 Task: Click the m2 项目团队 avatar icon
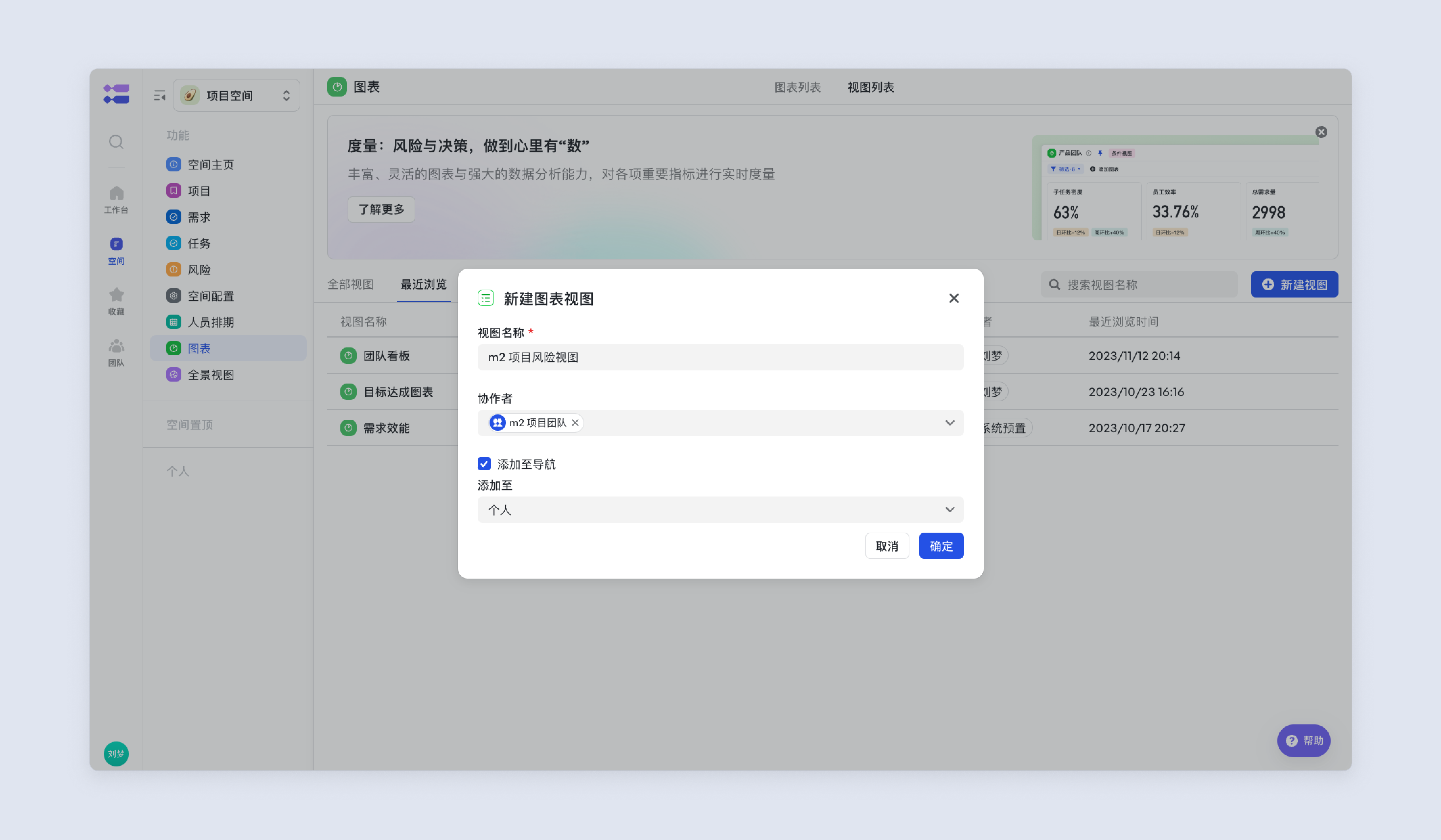pos(497,423)
